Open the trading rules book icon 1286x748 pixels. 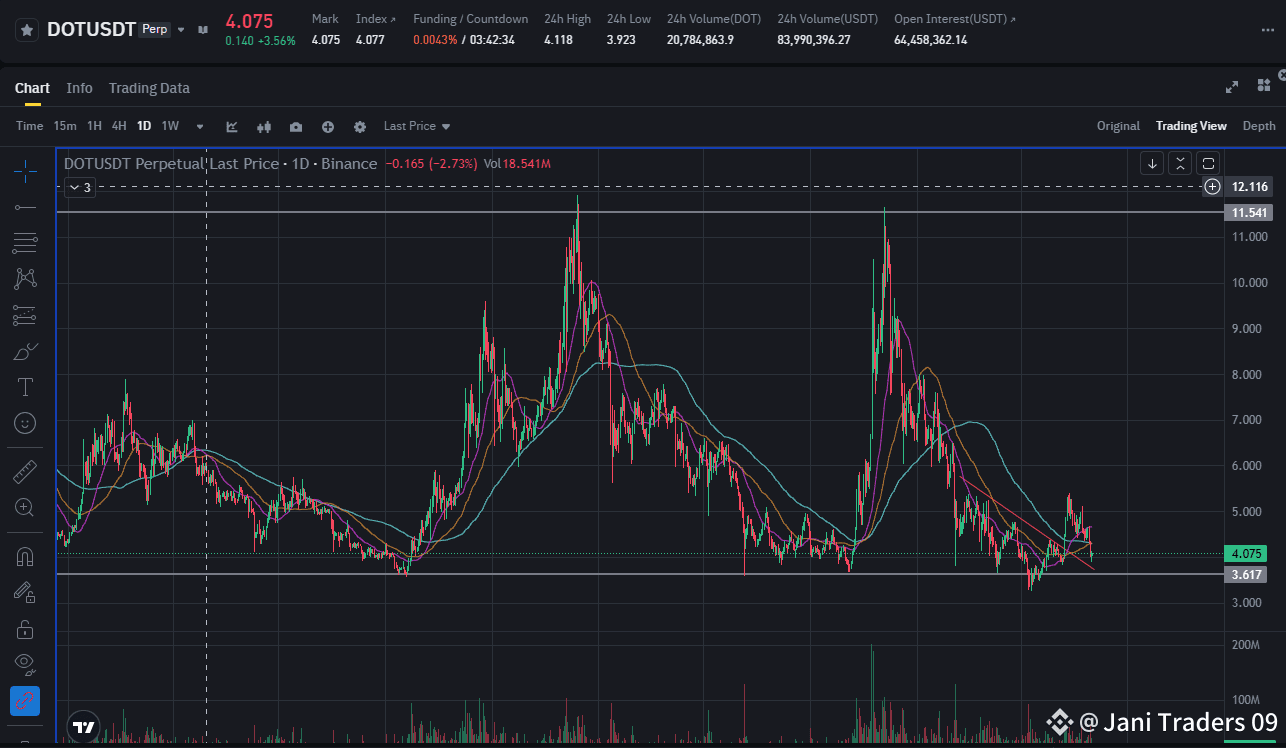(x=203, y=30)
